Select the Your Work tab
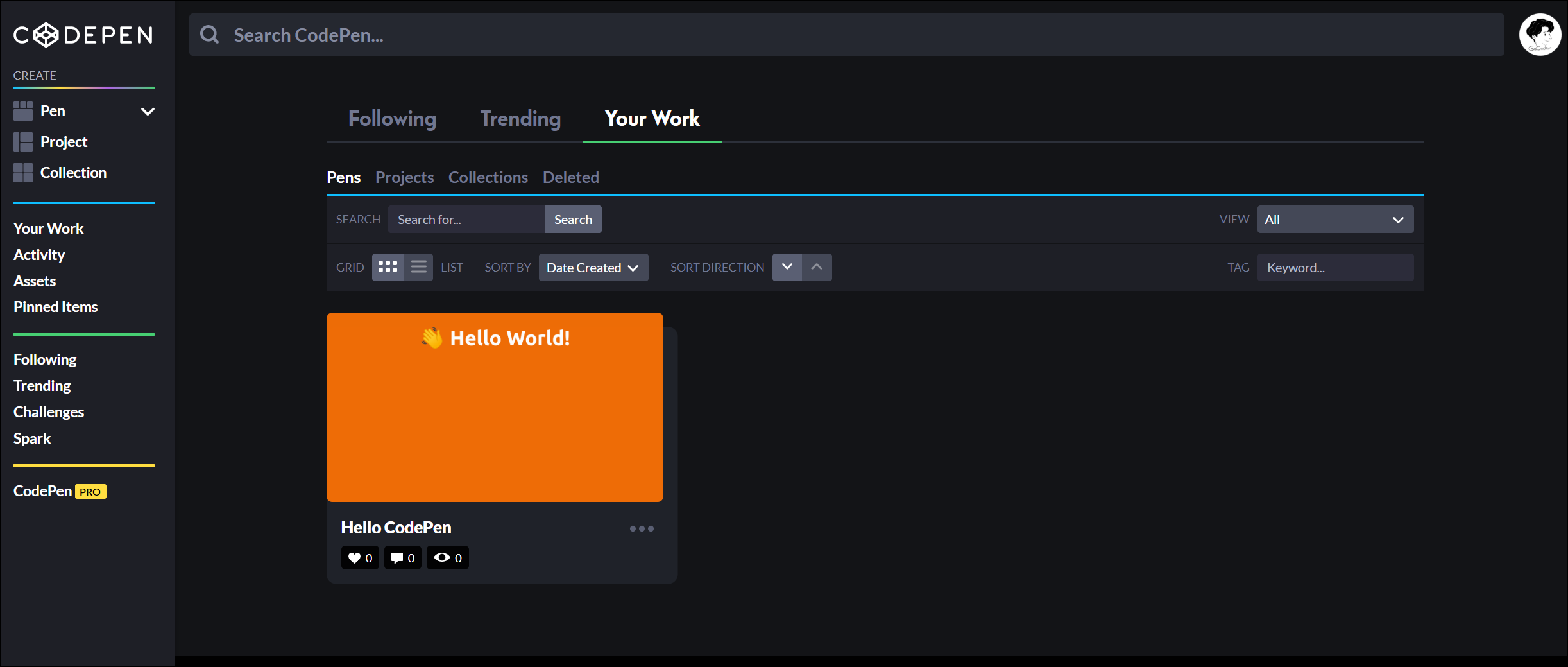The width and height of the screenshot is (1568, 667). (652, 119)
